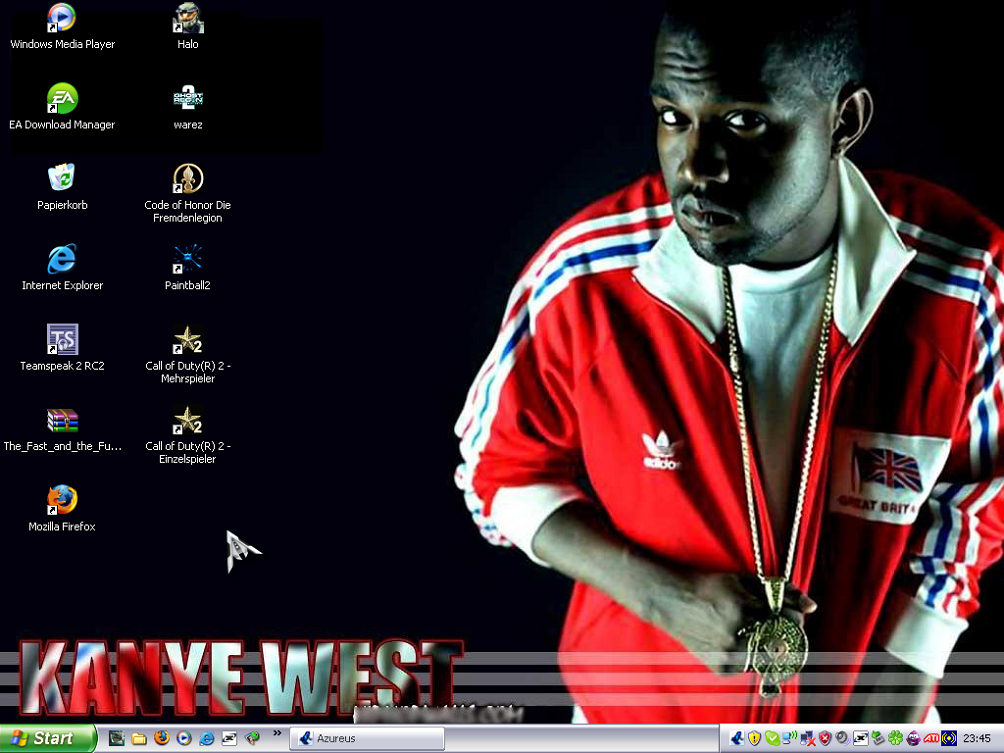Screen dimensions: 1004x753
Task: Click the purple face tray icon
Action: tap(913, 738)
